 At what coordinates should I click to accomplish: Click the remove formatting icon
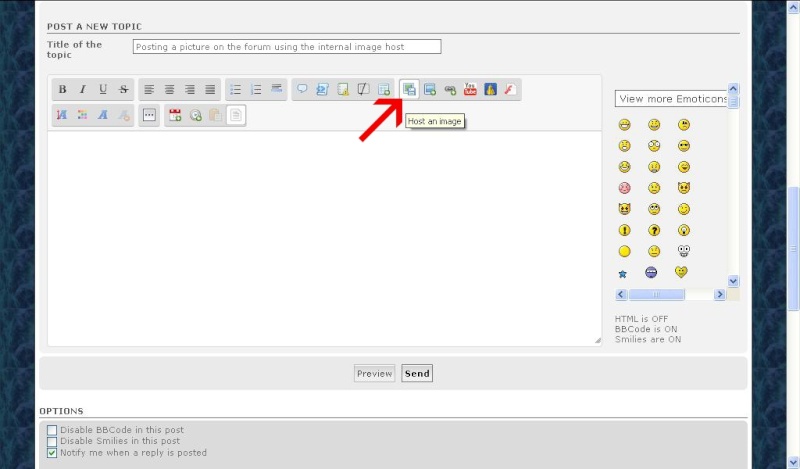pyautogui.click(x=123, y=115)
